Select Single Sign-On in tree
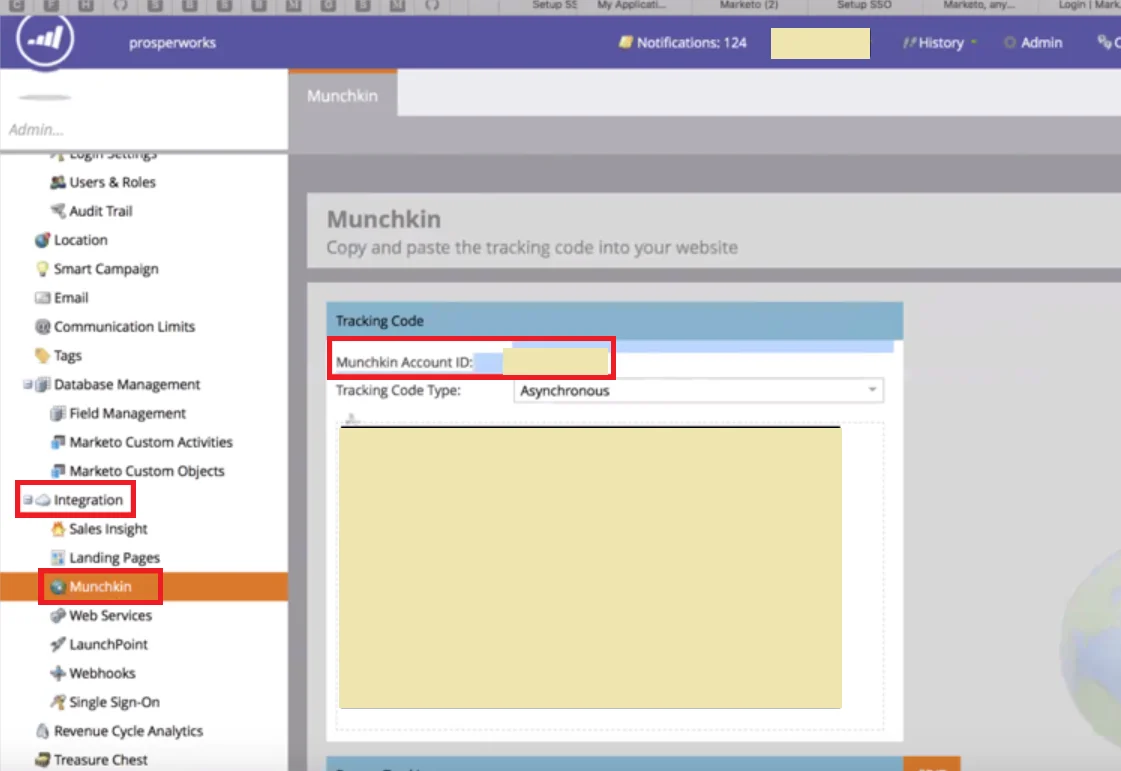 114,702
